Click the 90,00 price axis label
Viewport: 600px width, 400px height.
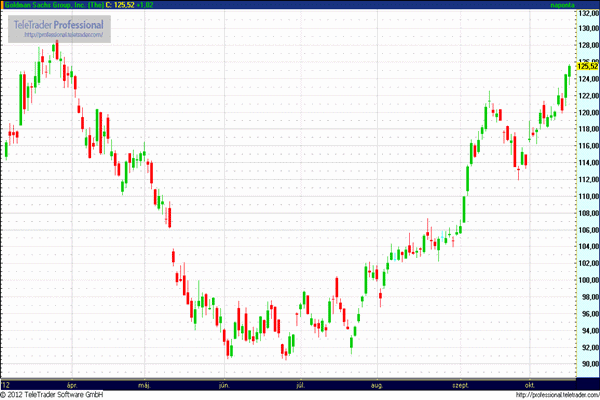590,364
